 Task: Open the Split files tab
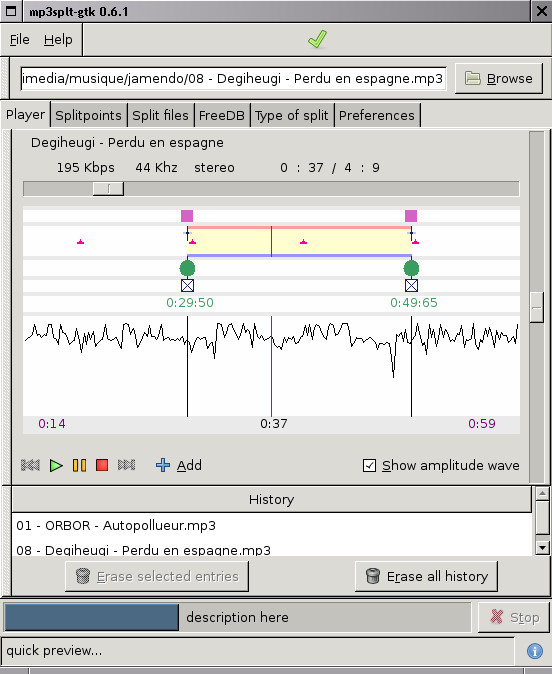(160, 115)
